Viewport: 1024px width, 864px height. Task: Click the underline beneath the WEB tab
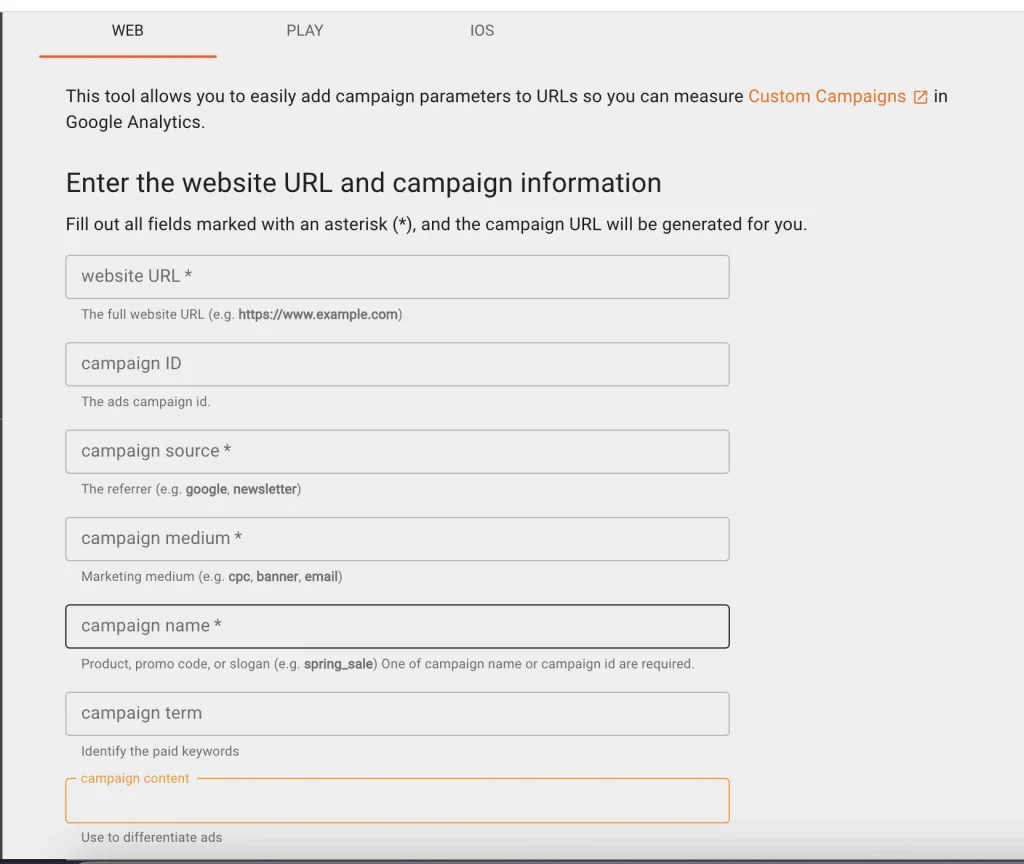[x=127, y=56]
